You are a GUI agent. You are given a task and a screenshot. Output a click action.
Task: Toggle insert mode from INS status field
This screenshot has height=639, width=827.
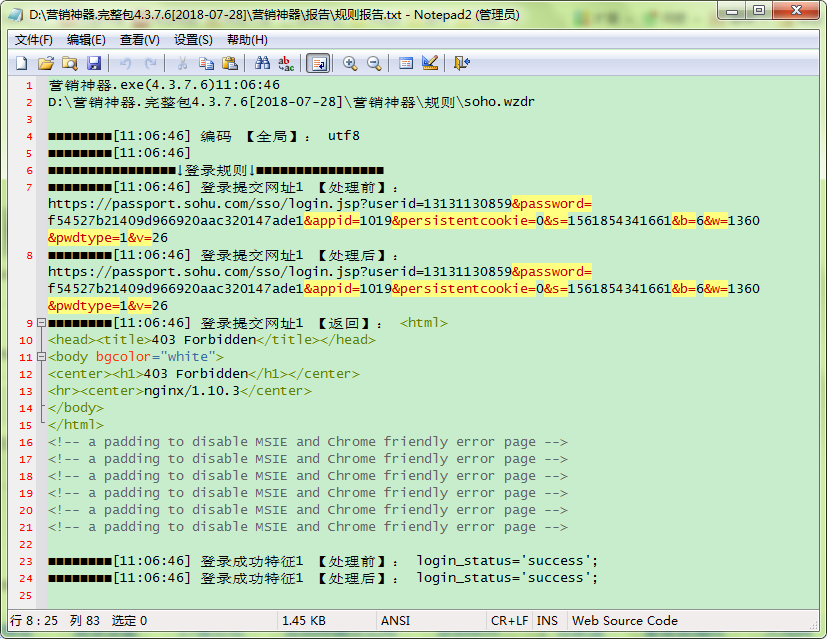548,620
